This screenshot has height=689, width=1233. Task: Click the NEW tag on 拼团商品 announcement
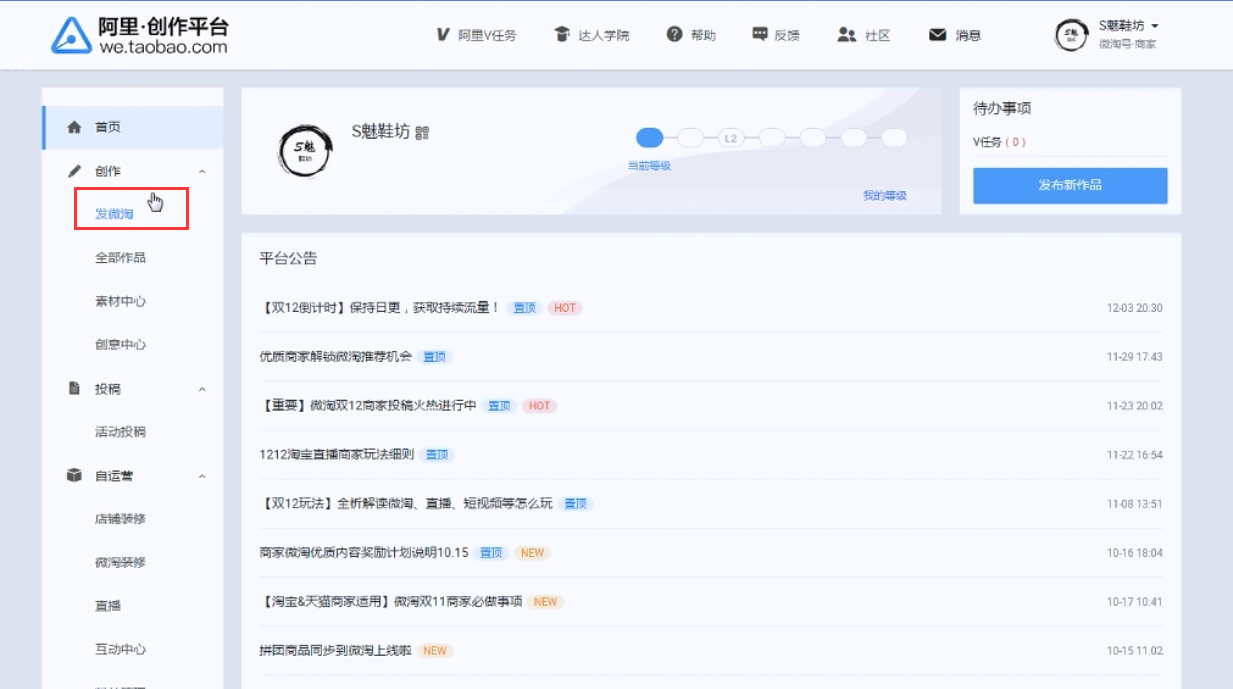tap(435, 651)
